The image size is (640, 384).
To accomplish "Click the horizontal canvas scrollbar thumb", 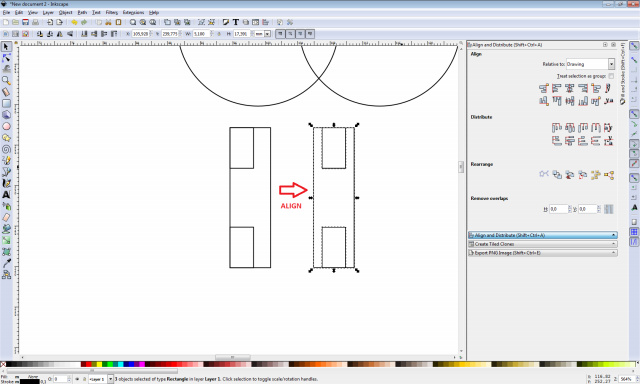I will (233, 357).
